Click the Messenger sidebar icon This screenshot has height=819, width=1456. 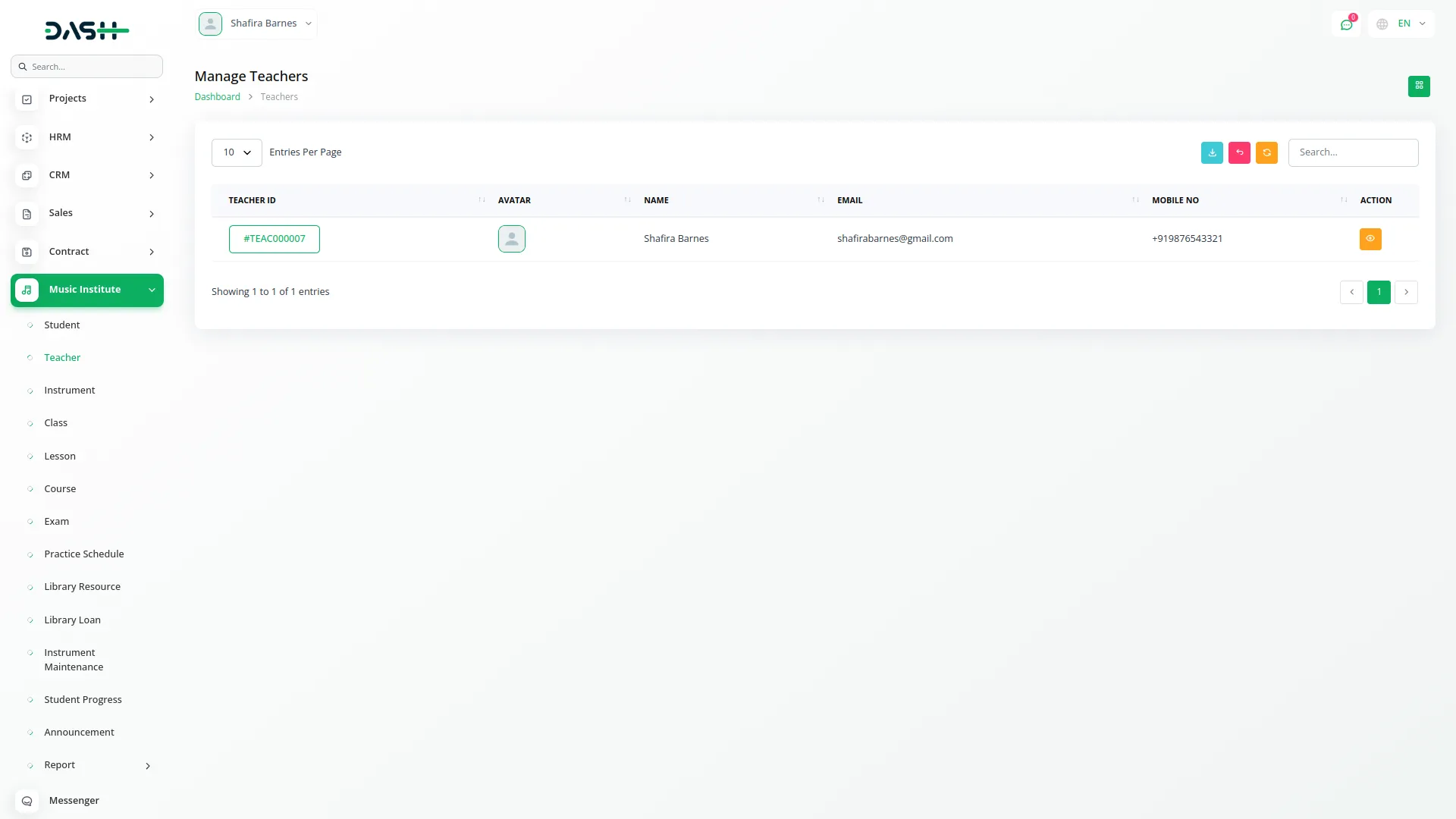(27, 801)
